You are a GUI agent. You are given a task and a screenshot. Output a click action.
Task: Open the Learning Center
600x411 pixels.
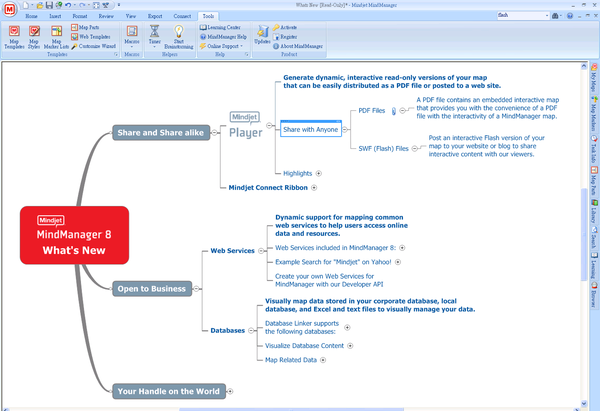[220, 27]
